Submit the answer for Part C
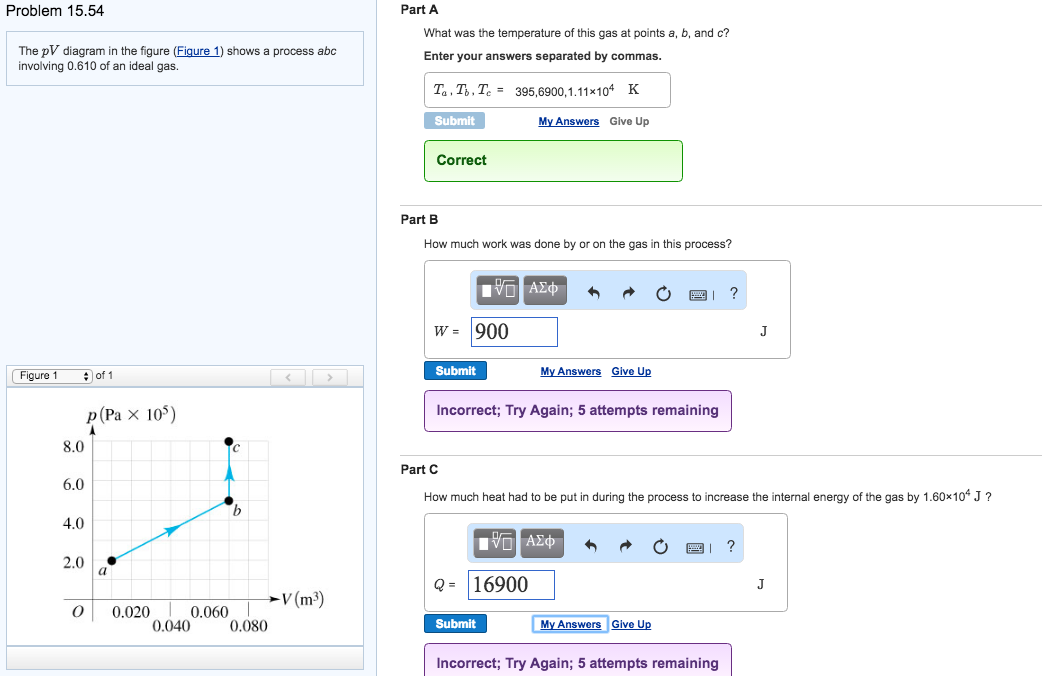Screen dimensions: 1042x676 click(455, 623)
